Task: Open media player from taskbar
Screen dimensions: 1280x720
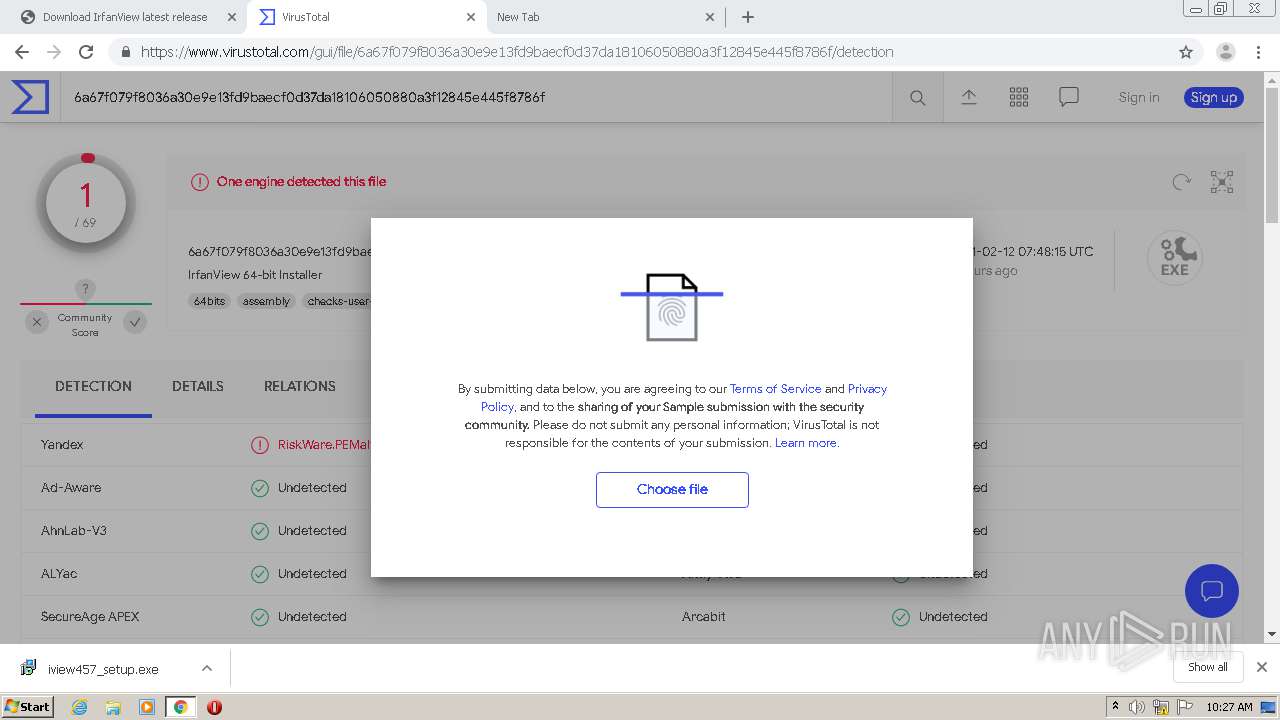Action: tap(147, 707)
